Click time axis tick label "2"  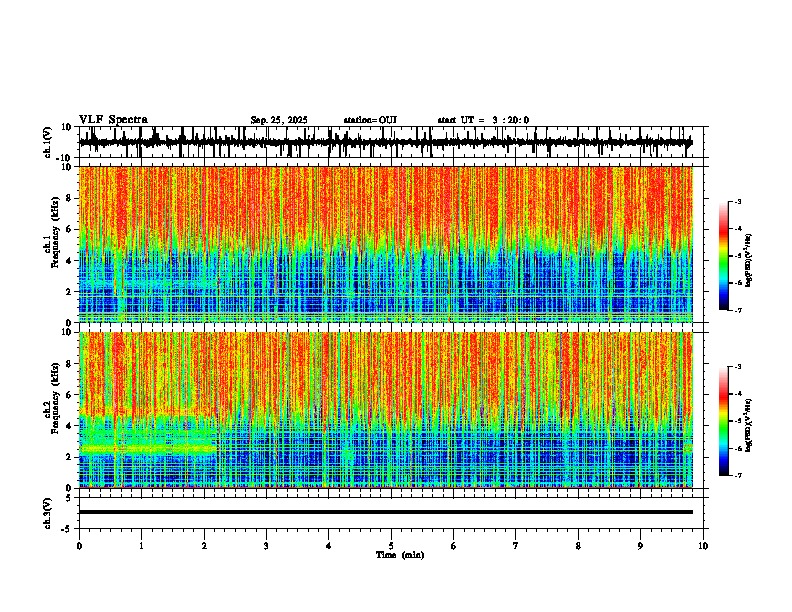tap(204, 546)
